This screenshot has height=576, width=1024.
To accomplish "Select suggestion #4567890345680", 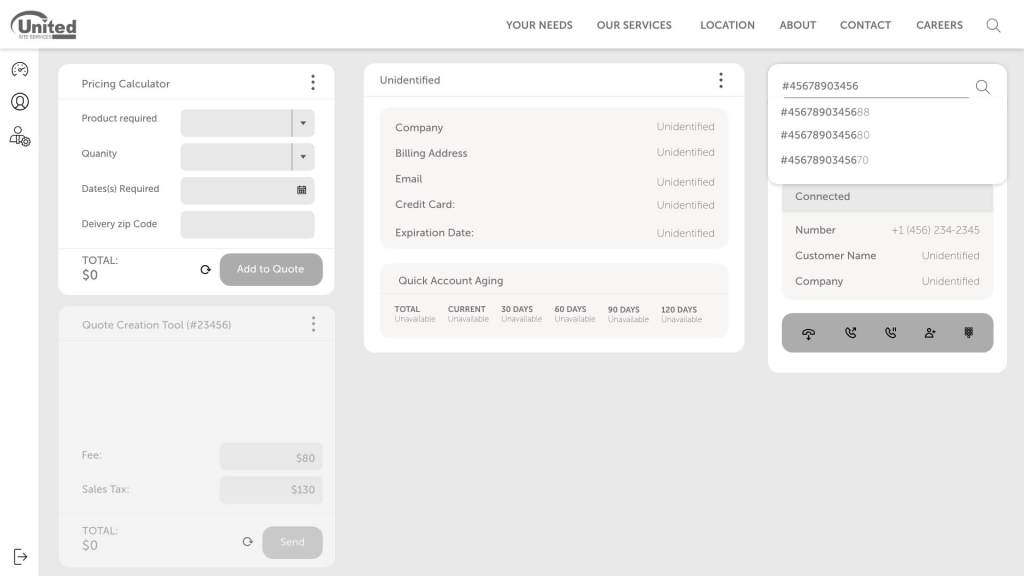I will [x=824, y=135].
